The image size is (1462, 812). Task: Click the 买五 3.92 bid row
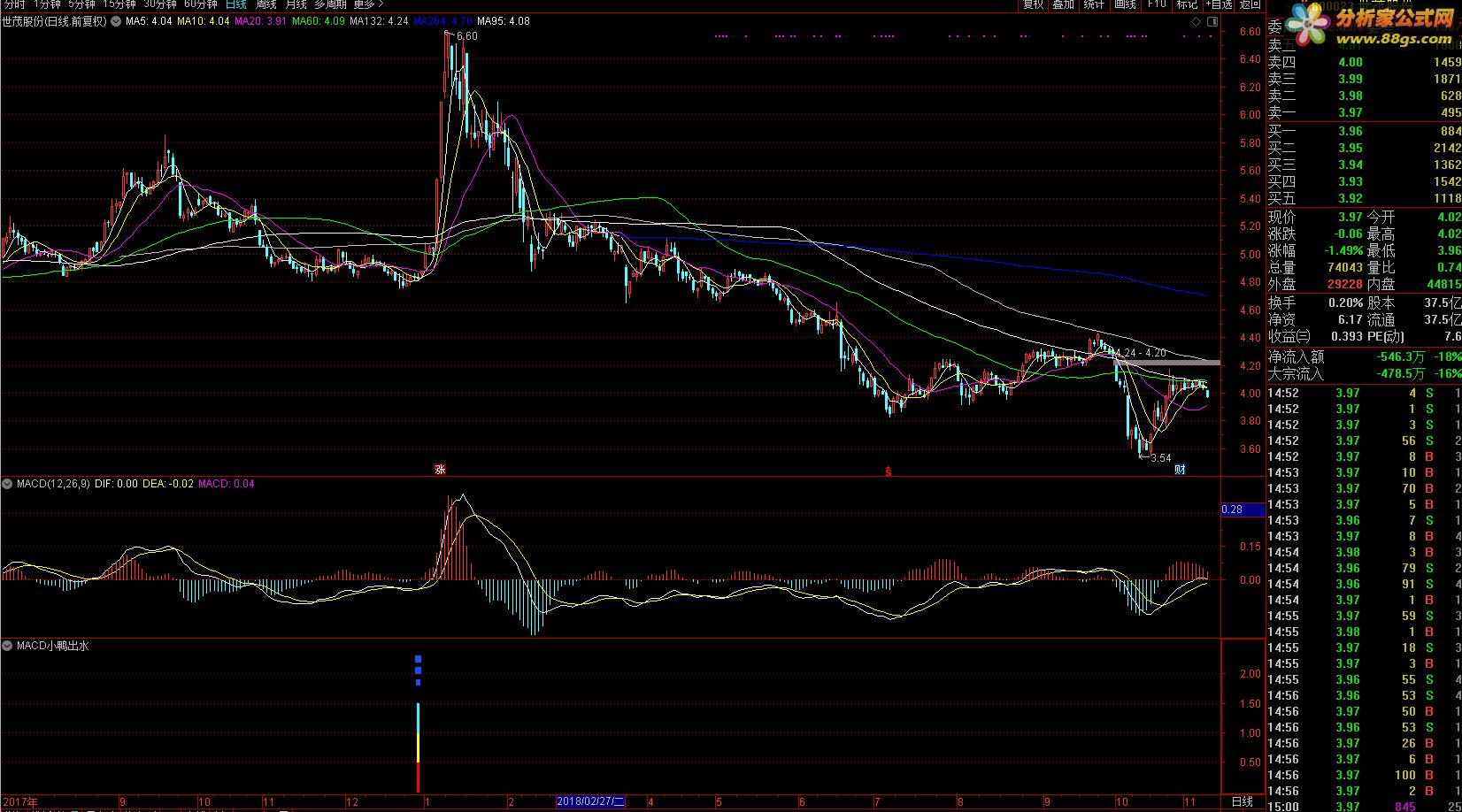1364,198
